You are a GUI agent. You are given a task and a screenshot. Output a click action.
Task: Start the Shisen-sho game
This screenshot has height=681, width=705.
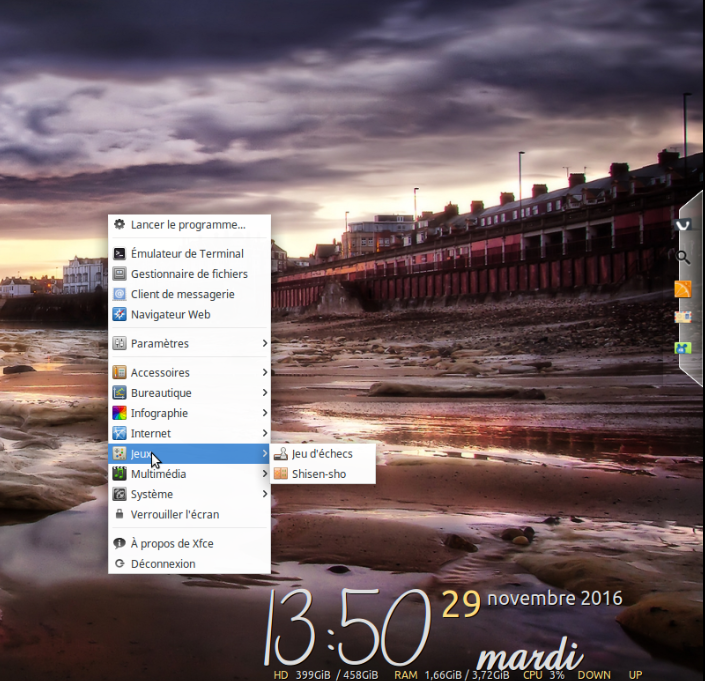coord(323,474)
